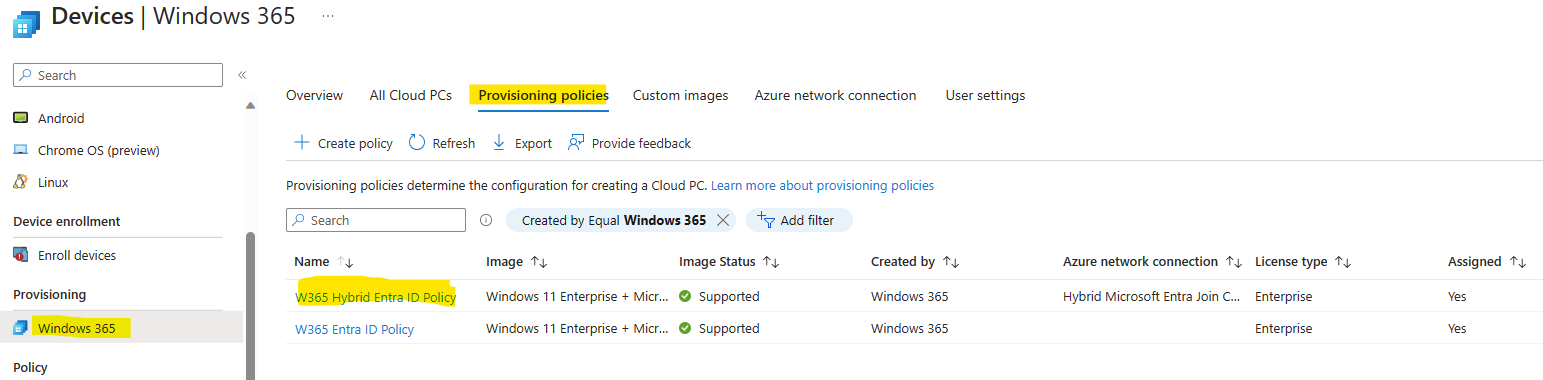The image size is (1543, 380).
Task: Select Android in the sidebar
Action: [x=61, y=118]
